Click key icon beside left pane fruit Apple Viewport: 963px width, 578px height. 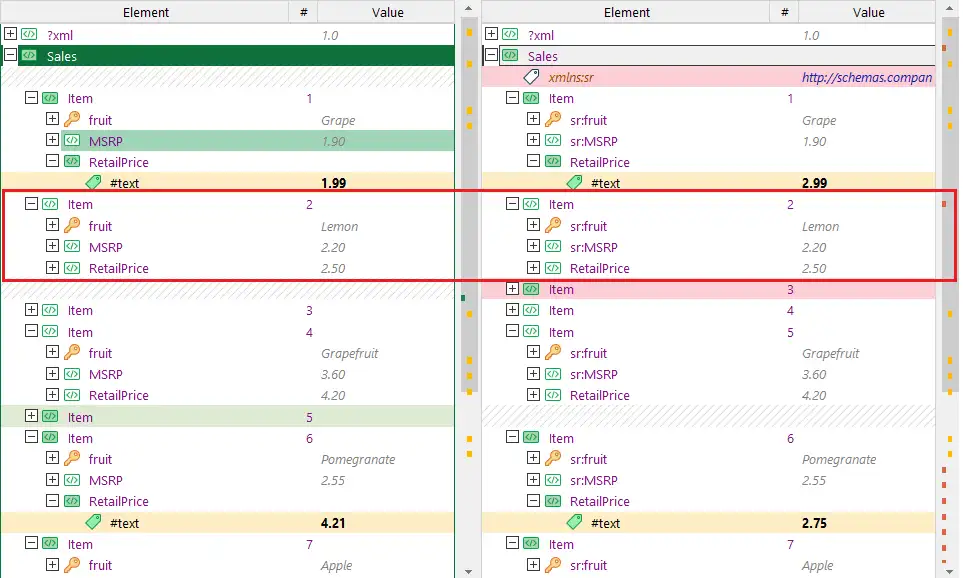(72, 564)
